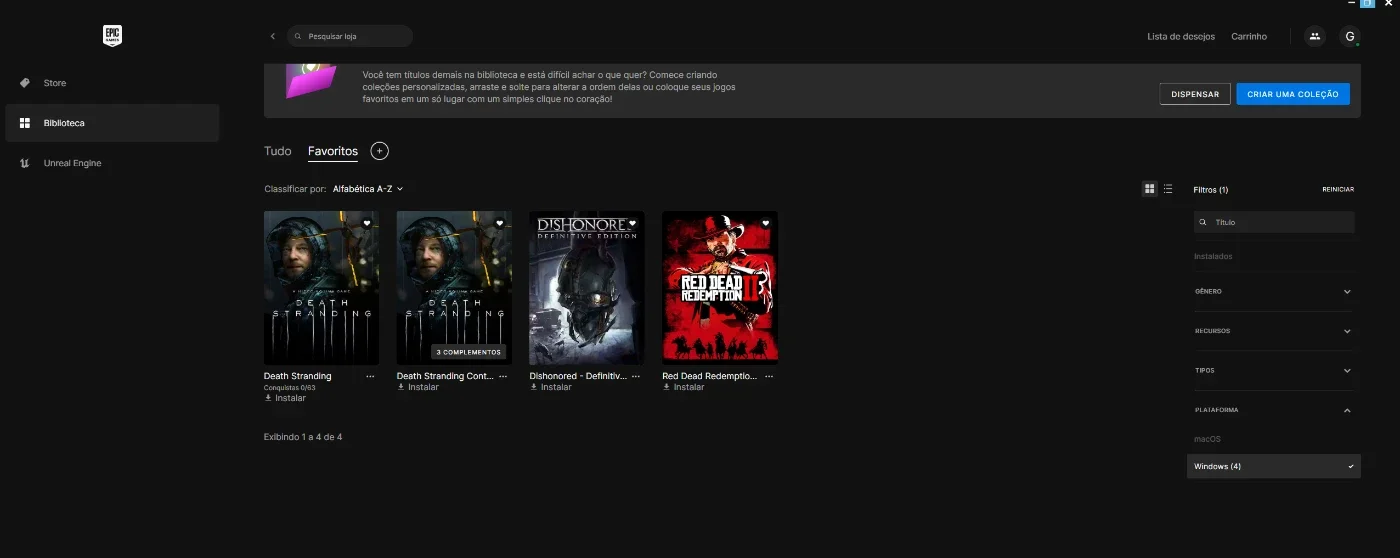Open the Alfabética A-Z sort dropdown
Screen dimensions: 1400x558
tap(368, 188)
